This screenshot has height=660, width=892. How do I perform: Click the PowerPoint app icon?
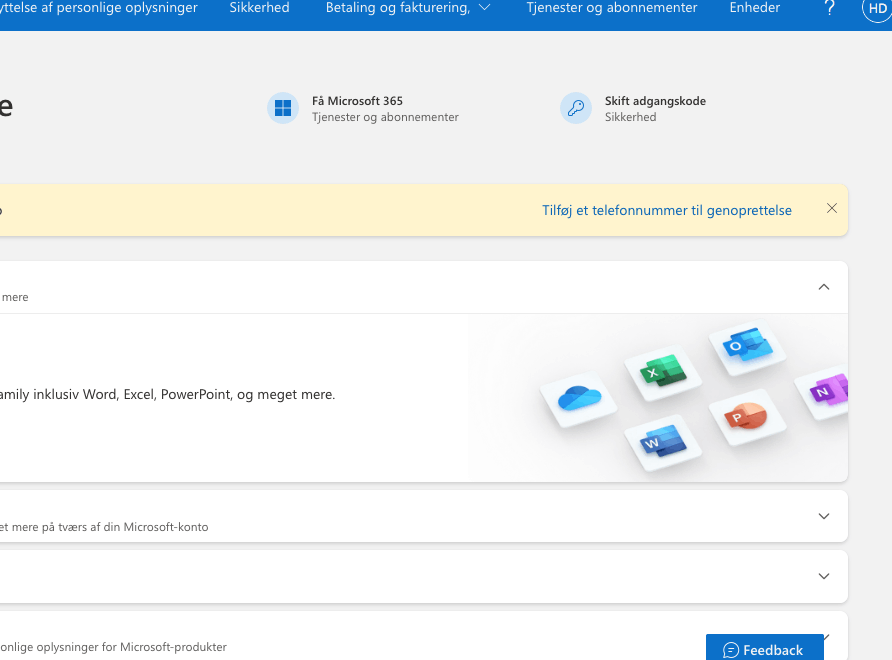[x=747, y=417]
